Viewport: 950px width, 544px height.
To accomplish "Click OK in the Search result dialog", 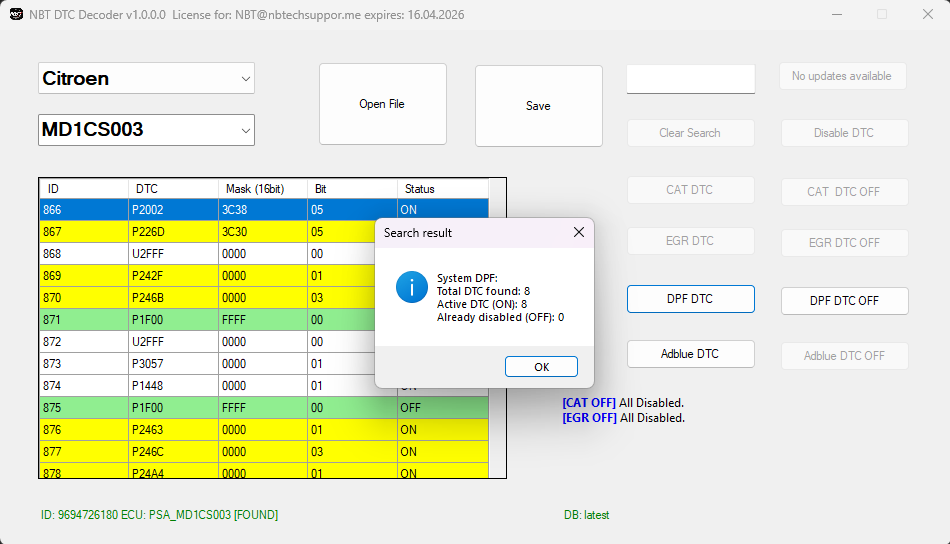I will point(541,367).
